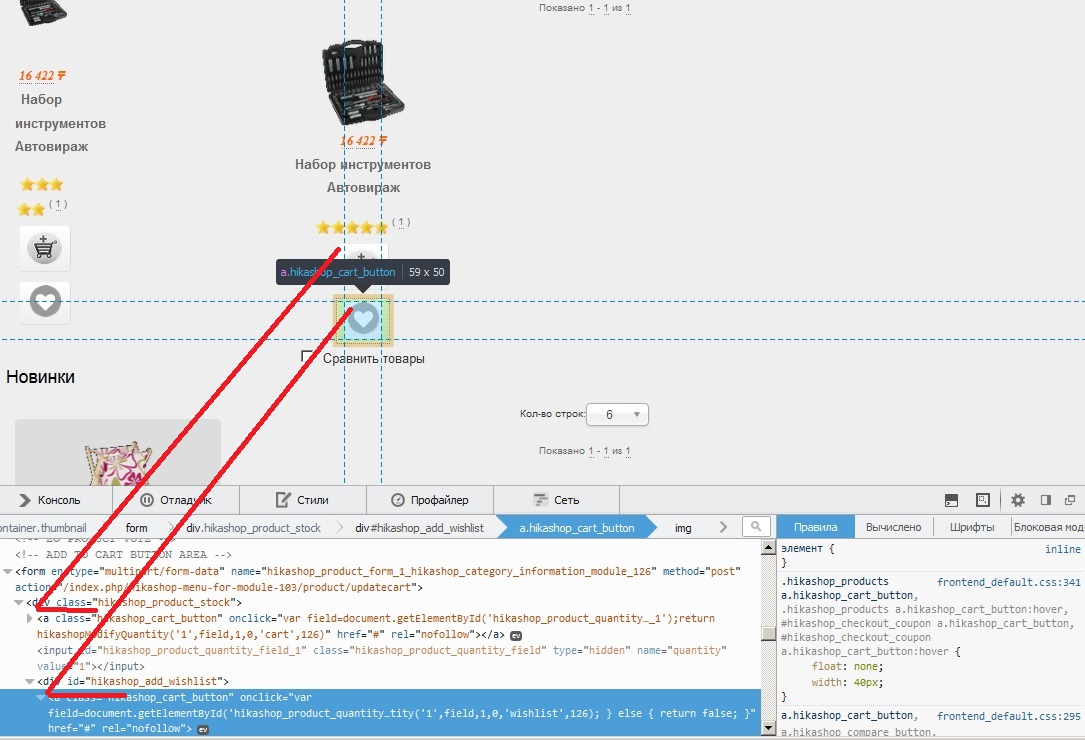Click the left product's wishlist heart icon
1085x740 pixels.
click(x=45, y=302)
